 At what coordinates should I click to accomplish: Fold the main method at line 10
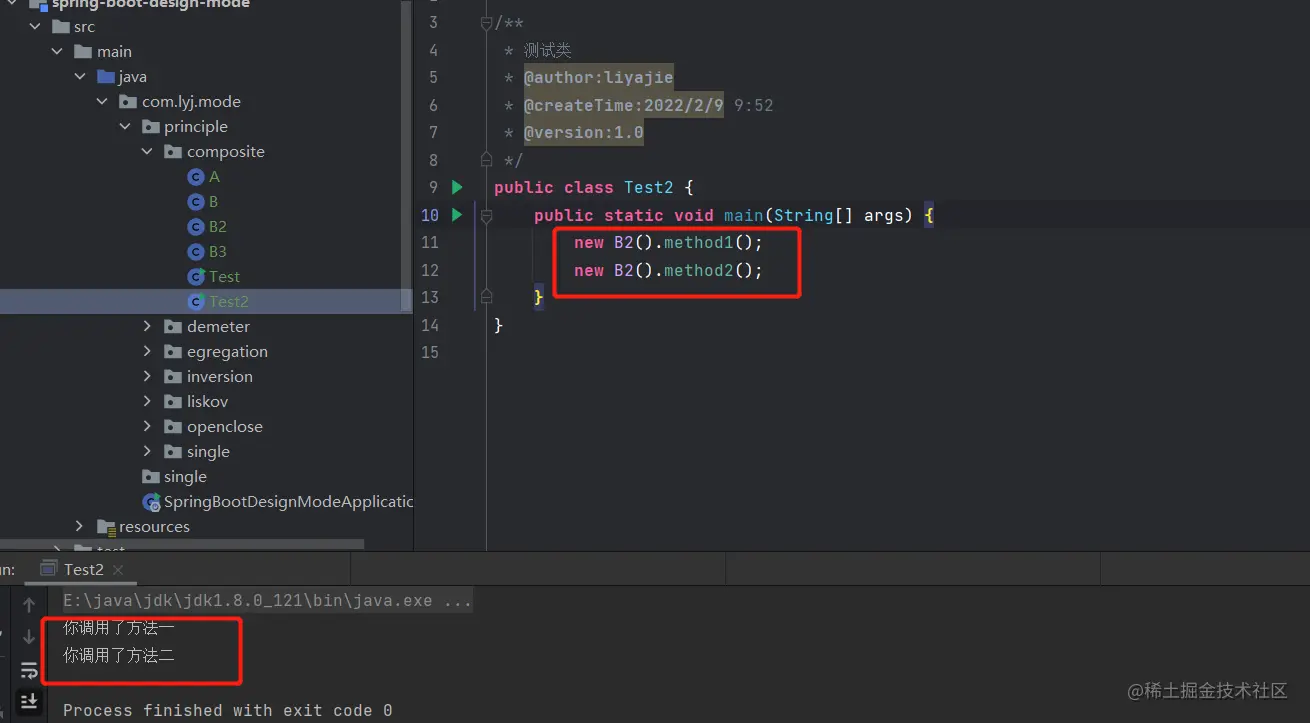[486, 215]
